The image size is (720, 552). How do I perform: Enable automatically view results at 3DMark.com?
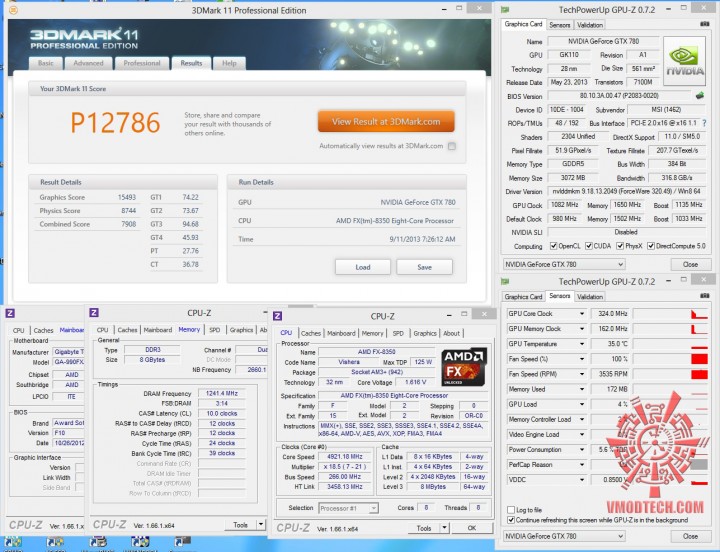click(x=452, y=146)
